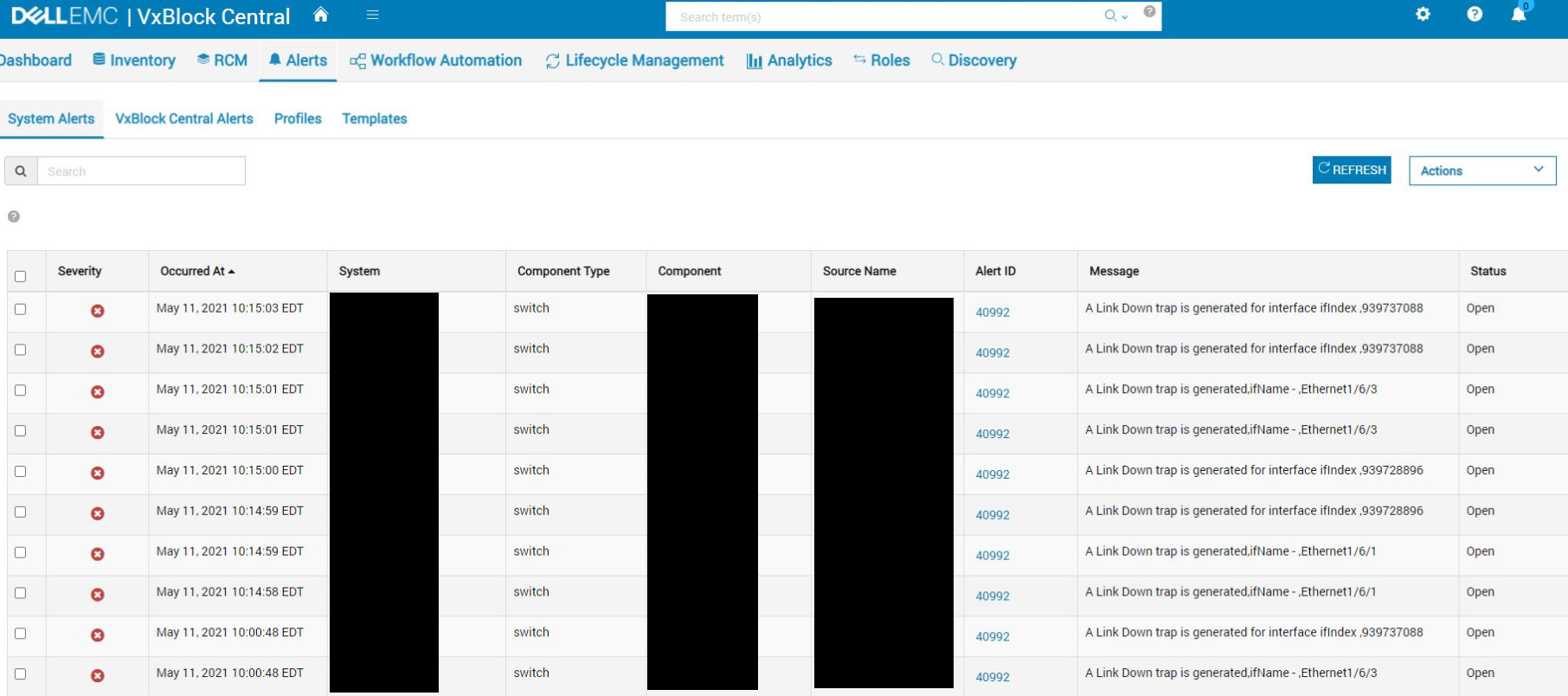Image resolution: width=1568 pixels, height=696 pixels.
Task: Click the magnifier icon beside alerts search
Action: (x=21, y=171)
